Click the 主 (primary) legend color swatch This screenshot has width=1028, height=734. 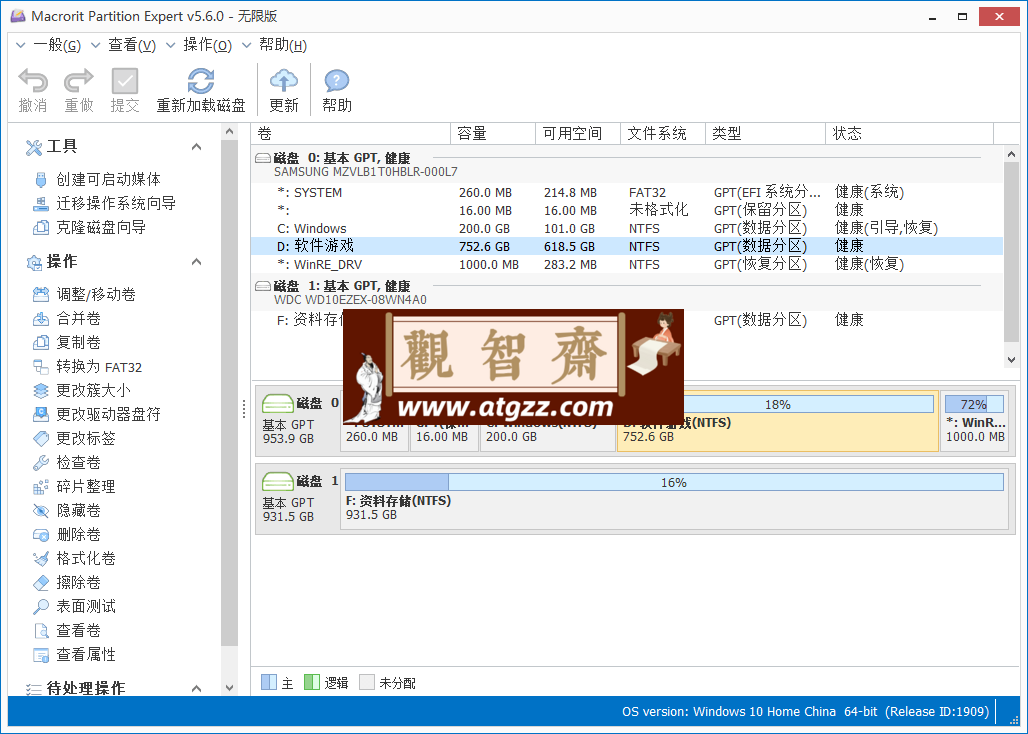(269, 682)
